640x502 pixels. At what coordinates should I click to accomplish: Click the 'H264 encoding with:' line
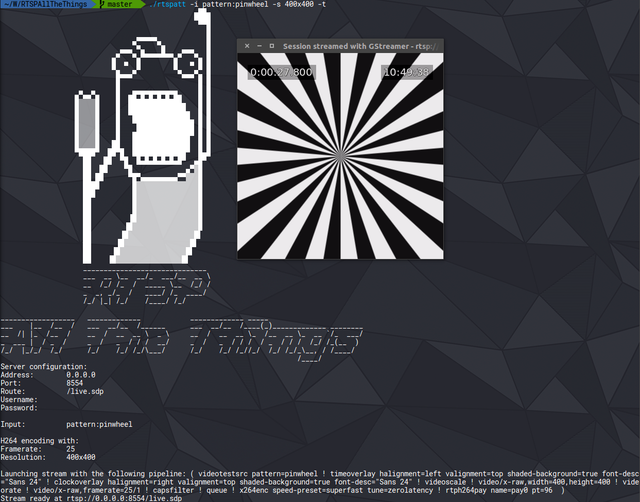pyautogui.click(x=40, y=440)
